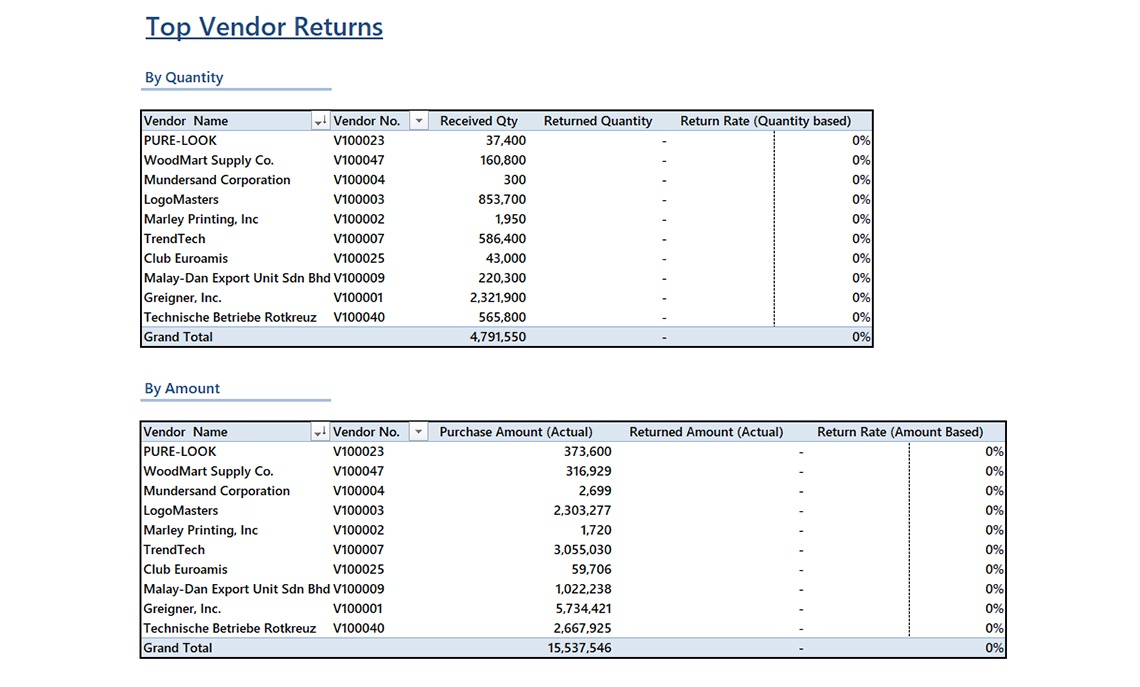Select LogoMasters in By Quantity table
This screenshot has width=1140, height=687.
(181, 200)
